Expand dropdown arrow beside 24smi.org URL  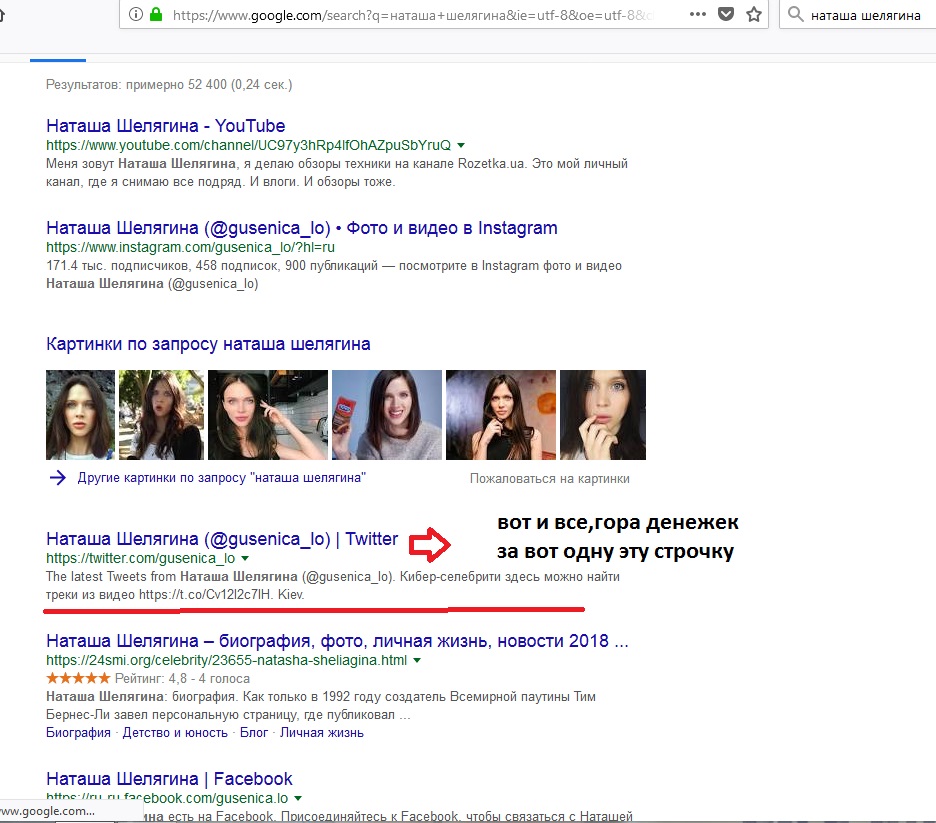coord(417,661)
